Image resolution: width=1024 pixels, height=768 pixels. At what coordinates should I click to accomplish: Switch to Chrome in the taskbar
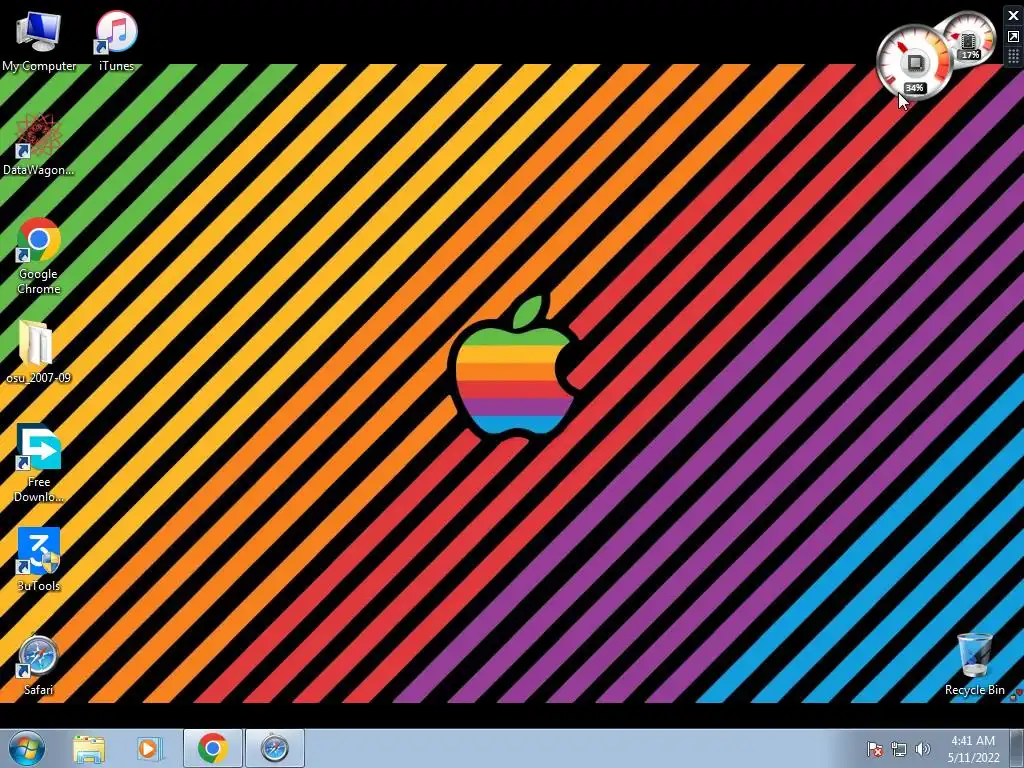(x=213, y=748)
